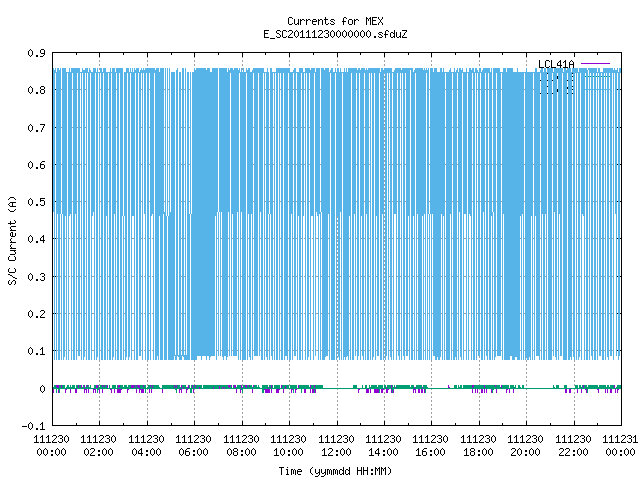
Task: Click the 02:00 time tick label
Action: [x=98, y=452]
